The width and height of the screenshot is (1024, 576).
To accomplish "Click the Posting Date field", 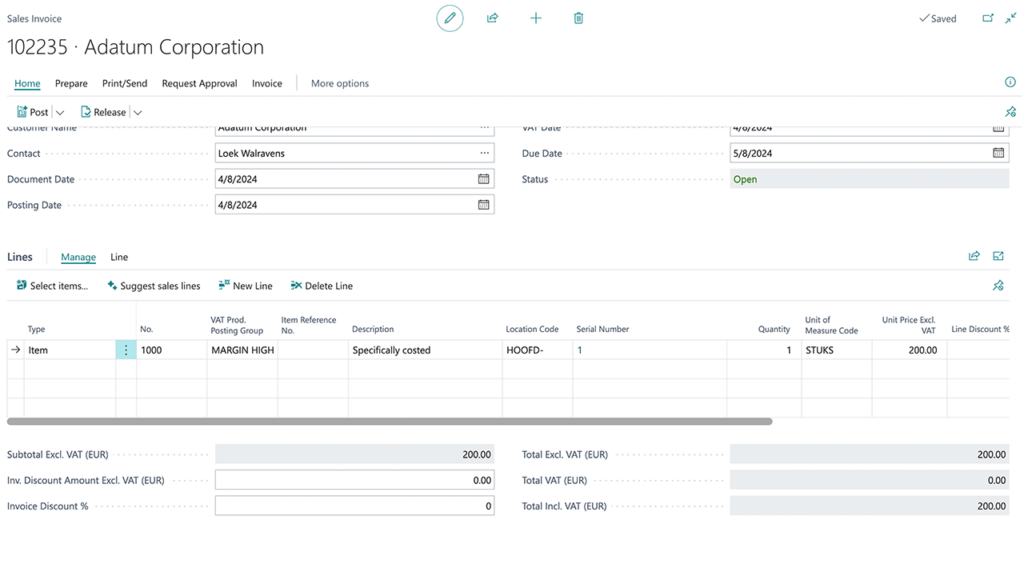I will pyautogui.click(x=355, y=205).
